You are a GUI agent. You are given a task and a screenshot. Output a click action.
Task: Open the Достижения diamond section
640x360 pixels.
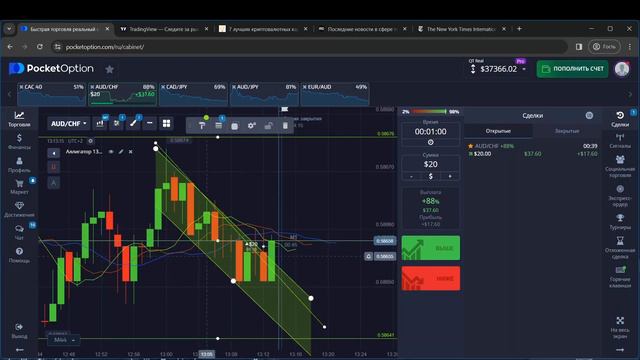pos(19,209)
